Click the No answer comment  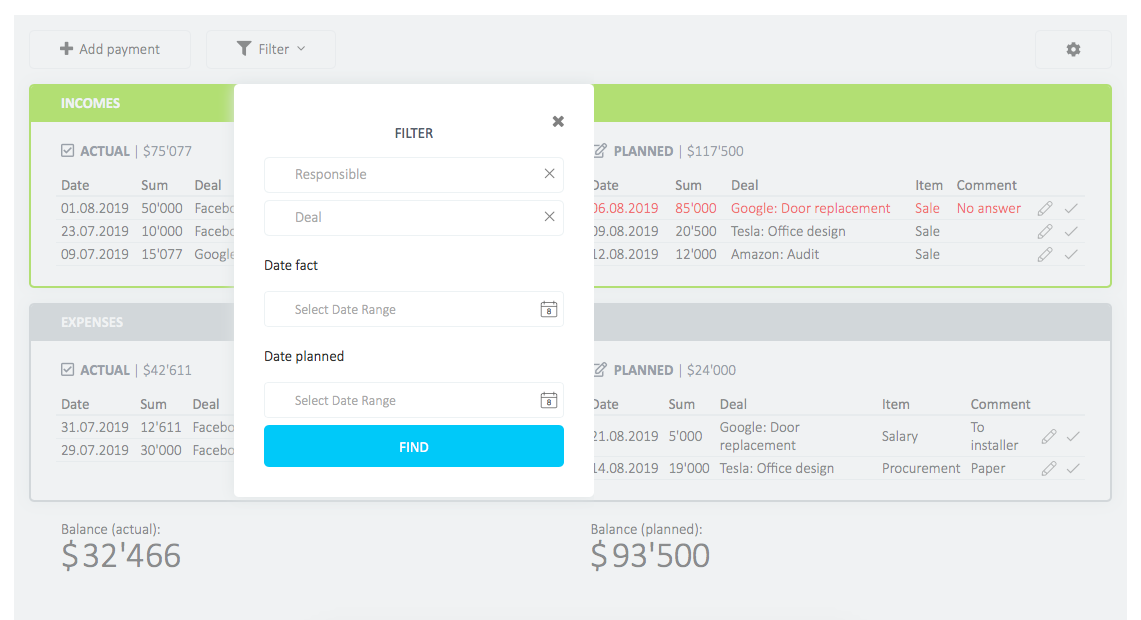tap(989, 208)
